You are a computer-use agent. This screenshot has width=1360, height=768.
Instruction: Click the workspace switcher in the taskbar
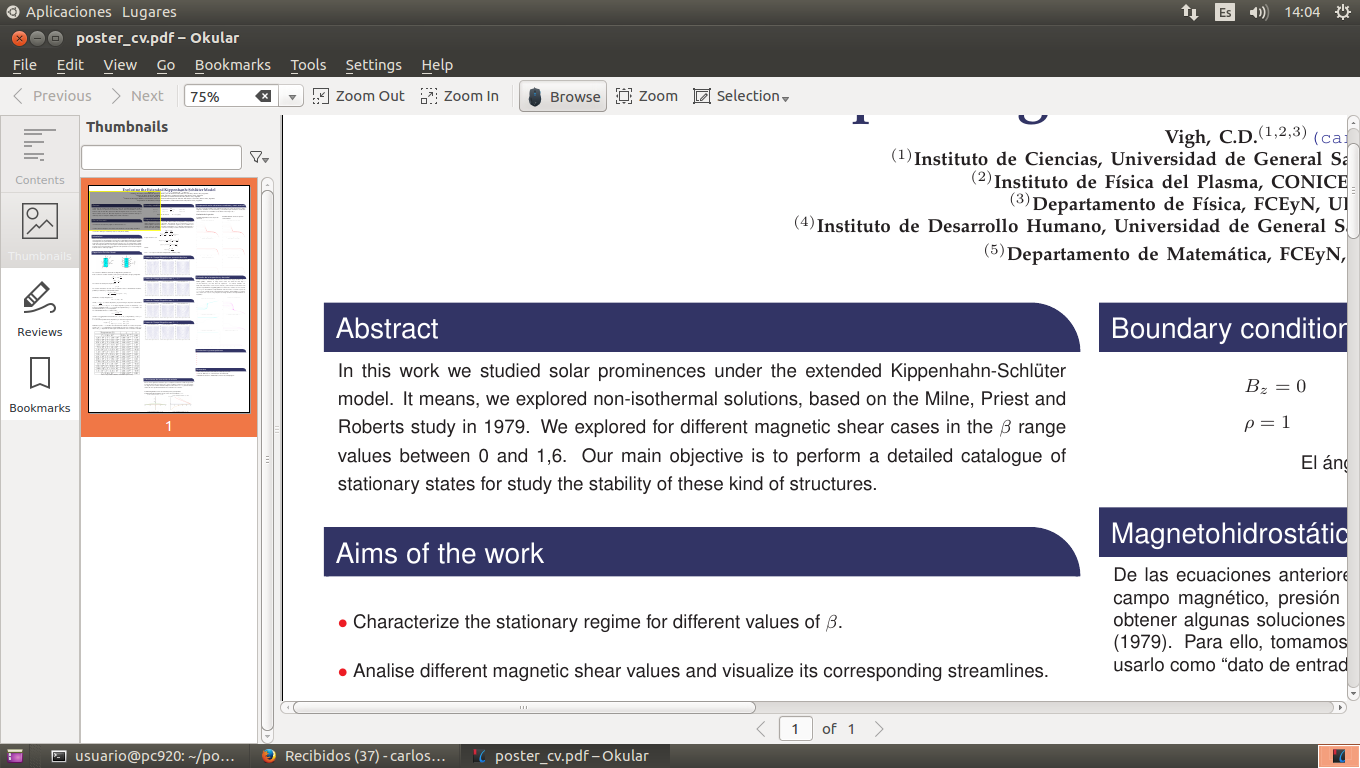click(x=1338, y=756)
